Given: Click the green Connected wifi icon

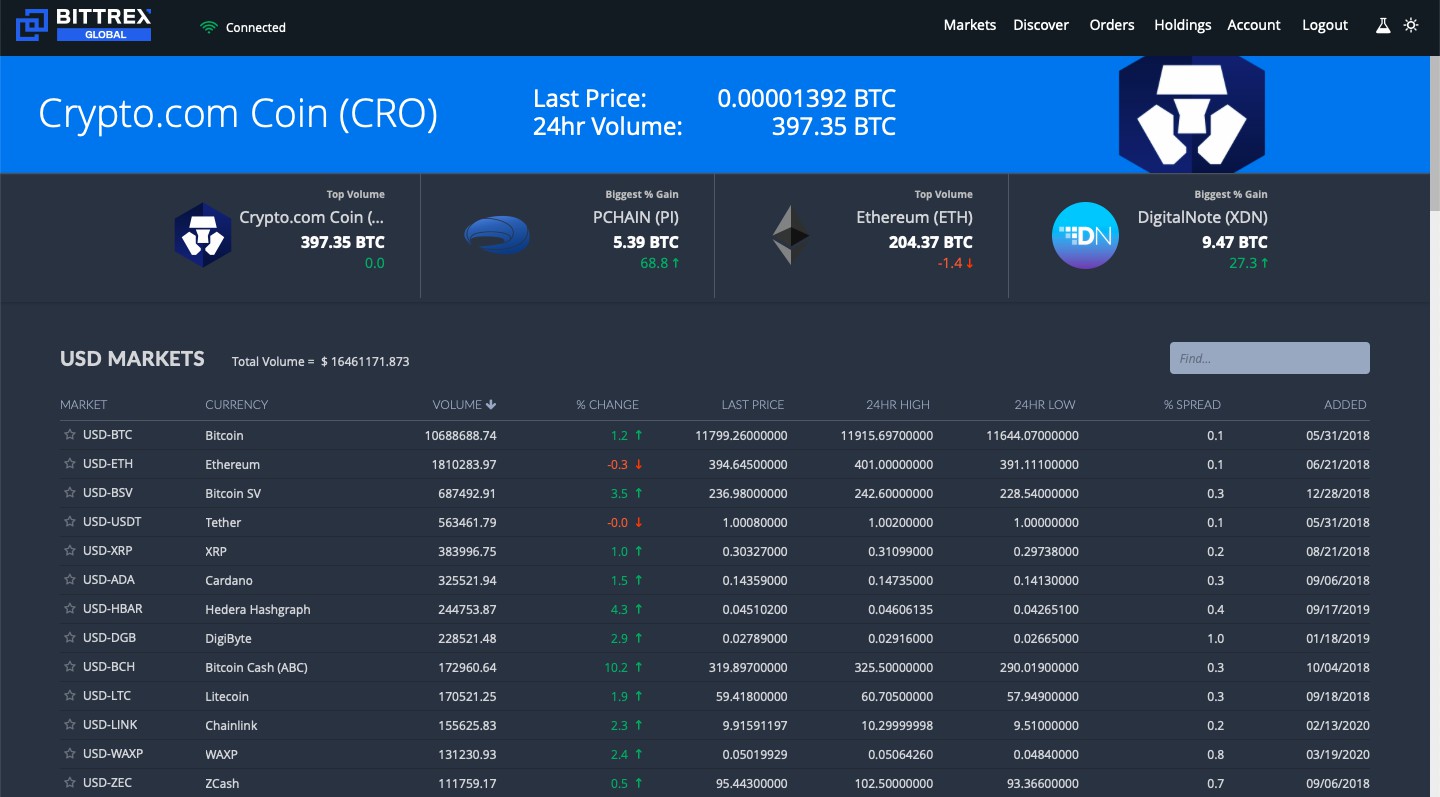Looking at the screenshot, I should tap(209, 28).
